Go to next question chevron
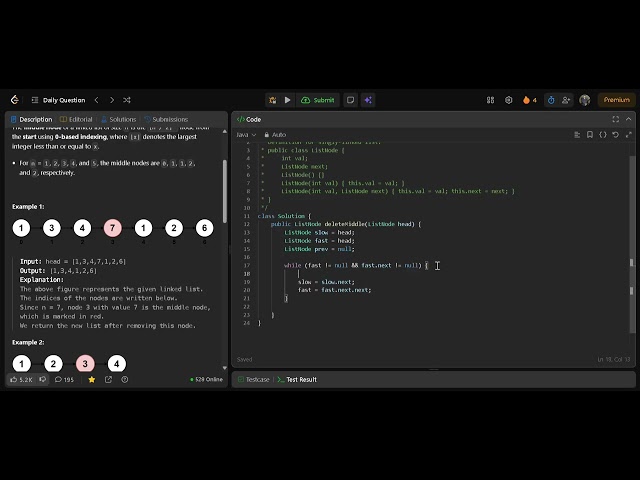The height and width of the screenshot is (480, 640). pos(112,100)
